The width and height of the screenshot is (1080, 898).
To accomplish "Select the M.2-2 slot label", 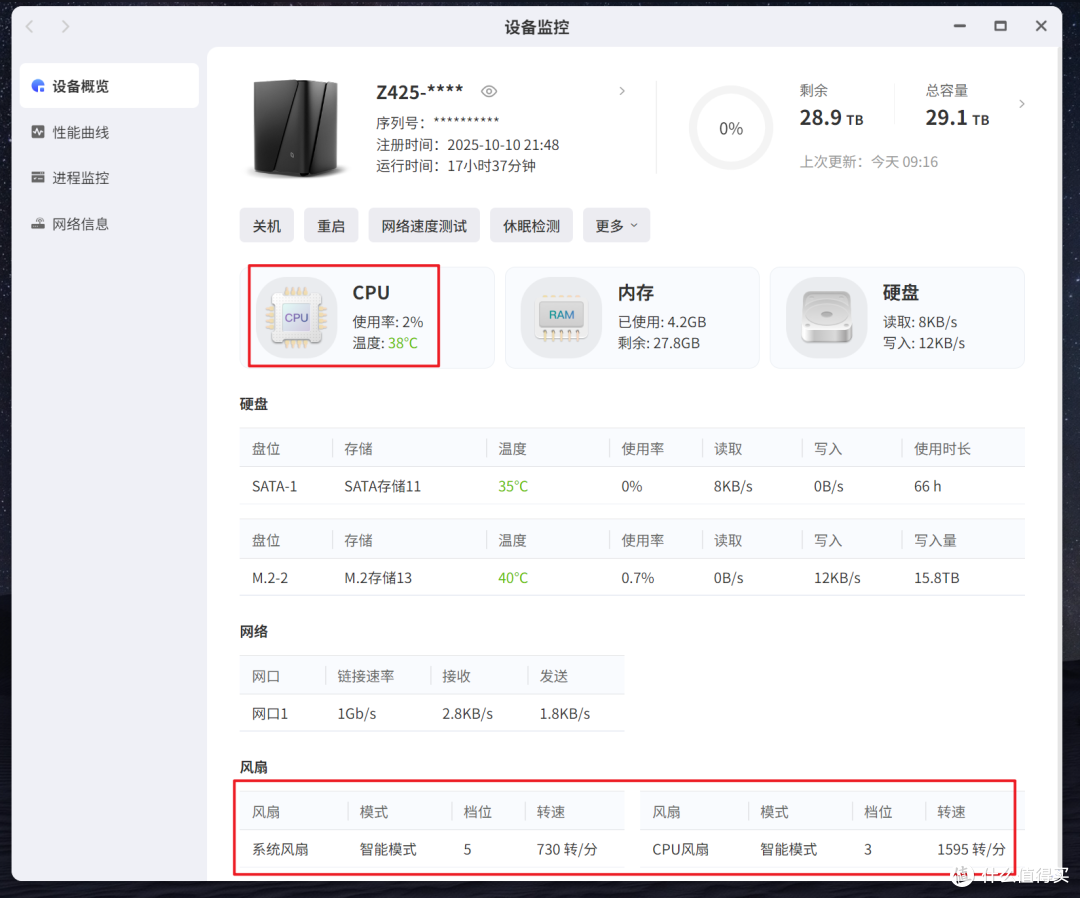I will 270,578.
